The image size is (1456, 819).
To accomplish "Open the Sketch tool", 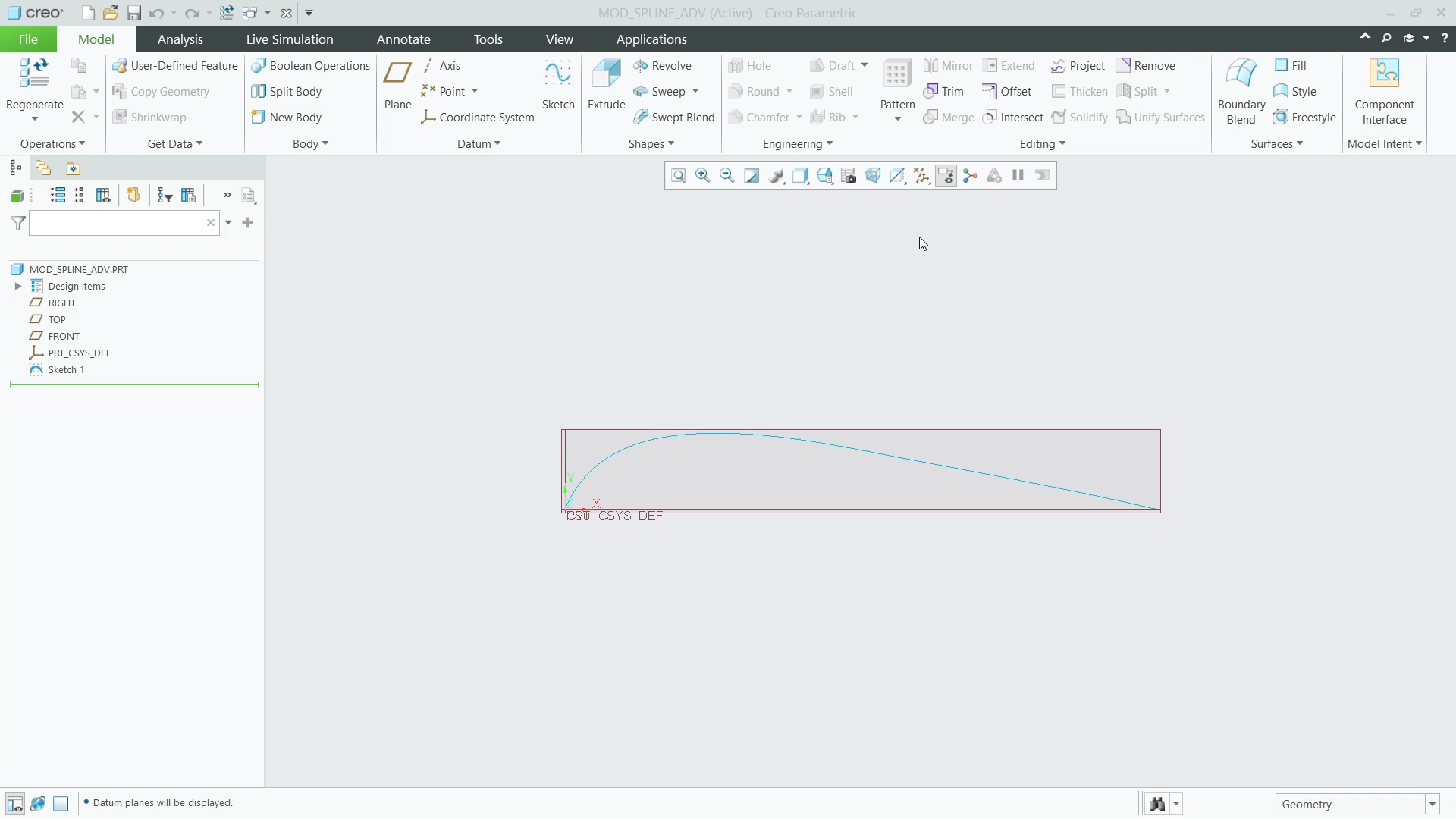I will click(558, 85).
